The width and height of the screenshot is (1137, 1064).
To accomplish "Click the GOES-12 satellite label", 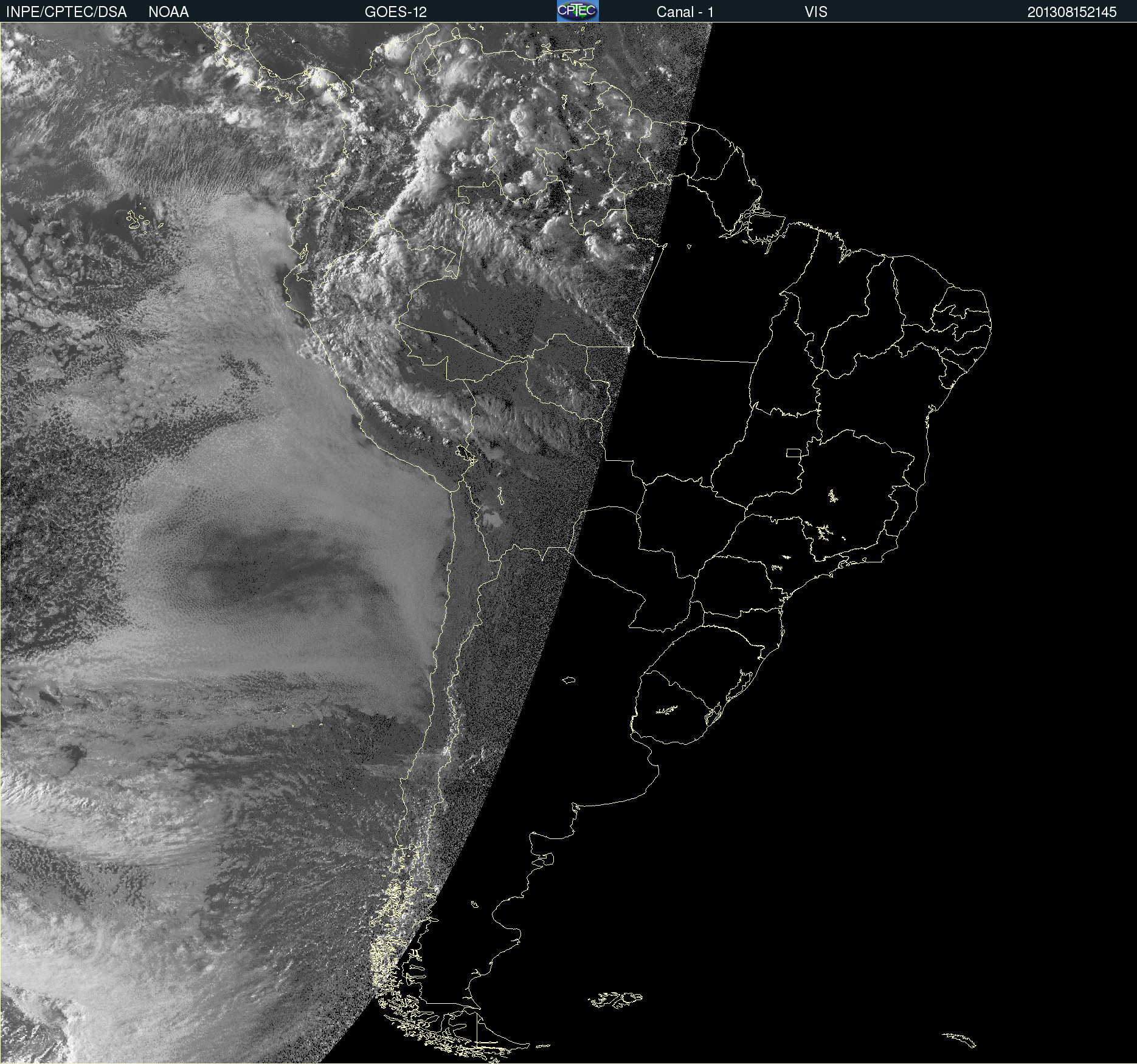I will [x=396, y=12].
